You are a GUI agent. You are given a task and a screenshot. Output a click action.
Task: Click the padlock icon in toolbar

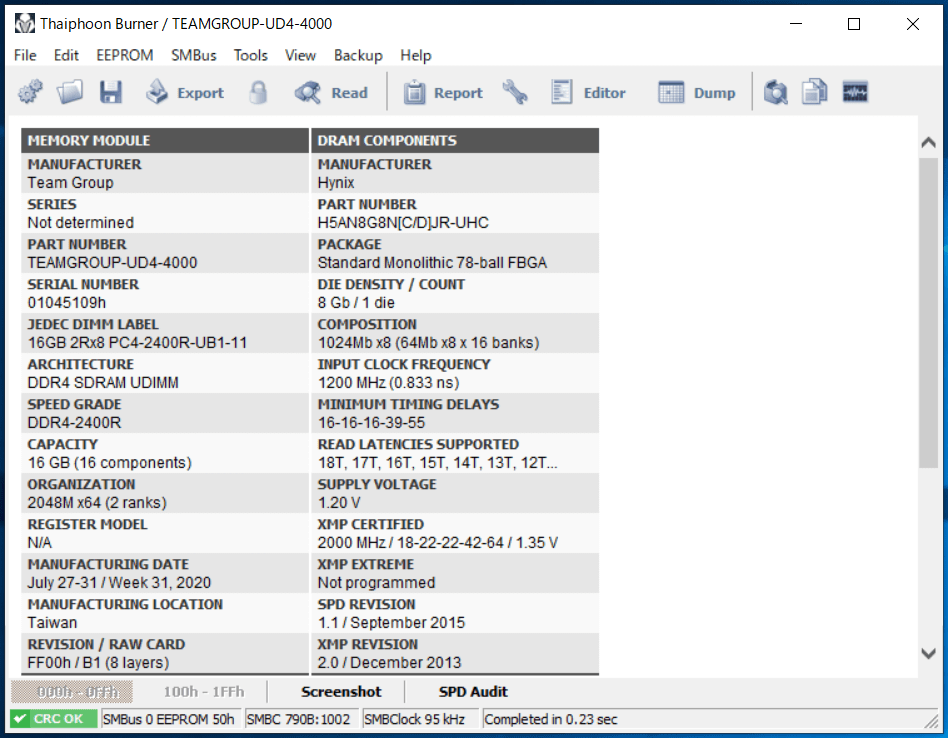(259, 93)
